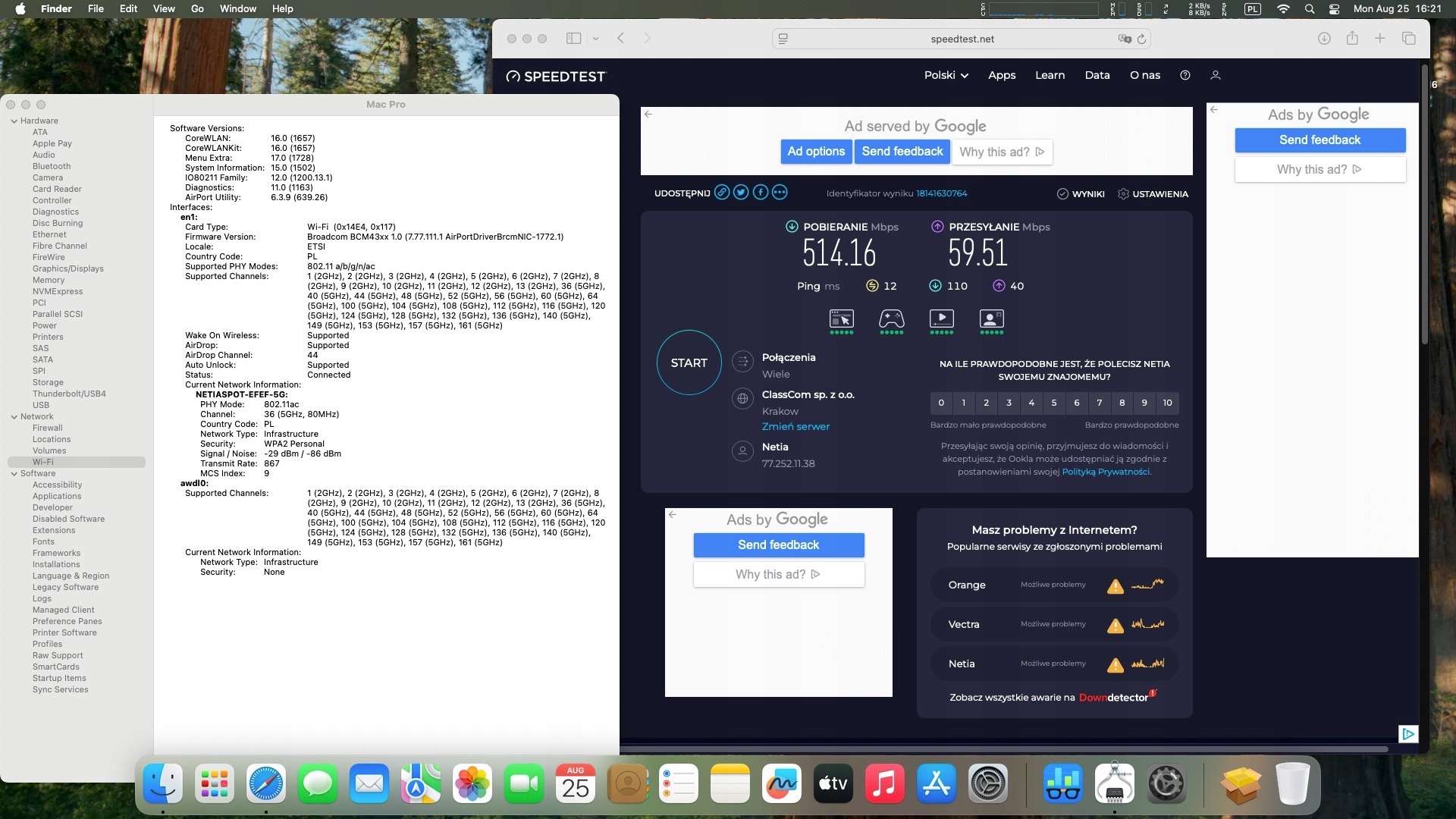
Task: Collapse the Software tree section
Action: pos(14,473)
